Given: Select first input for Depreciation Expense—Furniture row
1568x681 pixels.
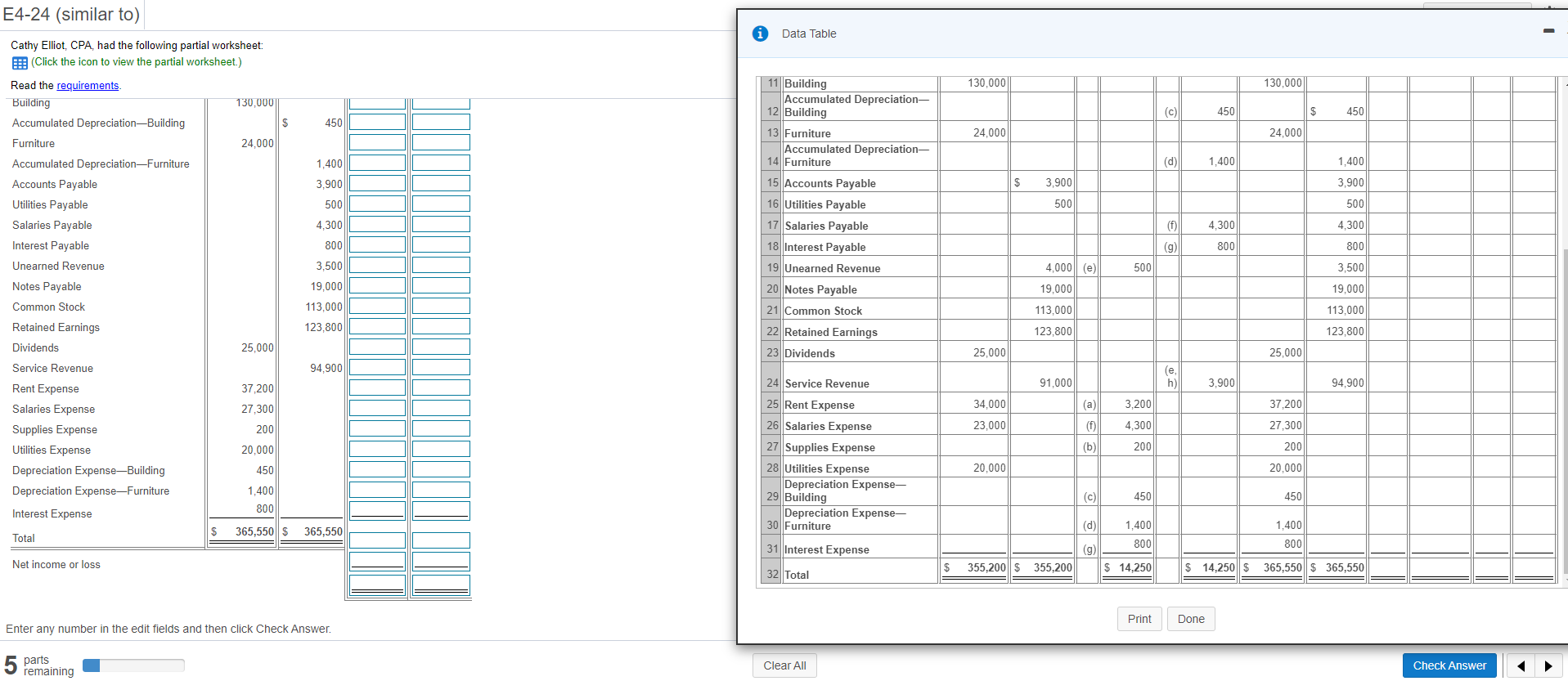Looking at the screenshot, I should (377, 490).
